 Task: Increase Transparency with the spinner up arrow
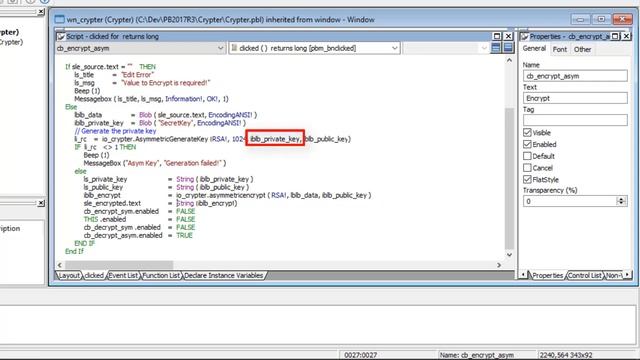[x=621, y=199]
